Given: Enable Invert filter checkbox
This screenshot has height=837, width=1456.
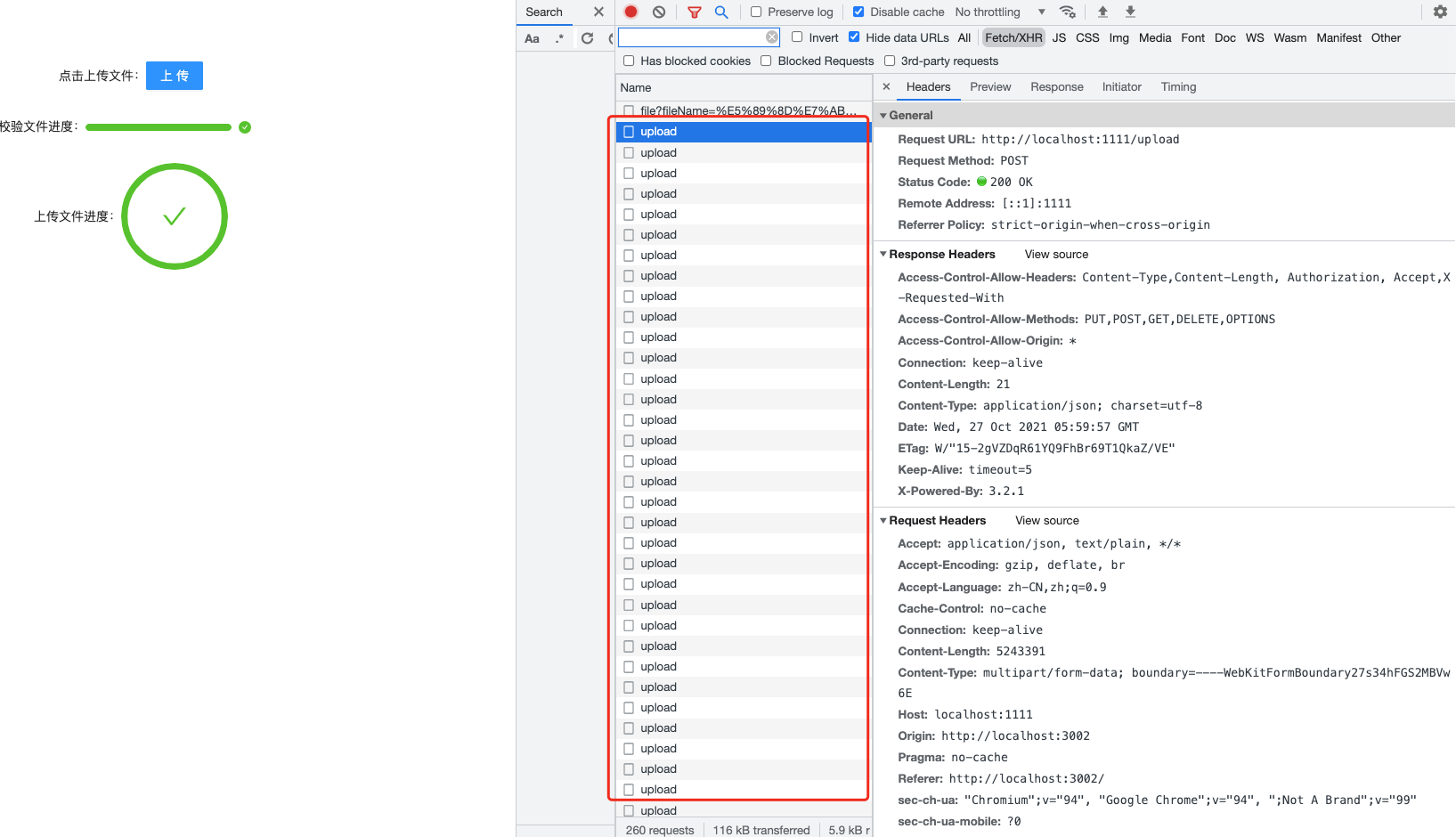Looking at the screenshot, I should pos(797,37).
